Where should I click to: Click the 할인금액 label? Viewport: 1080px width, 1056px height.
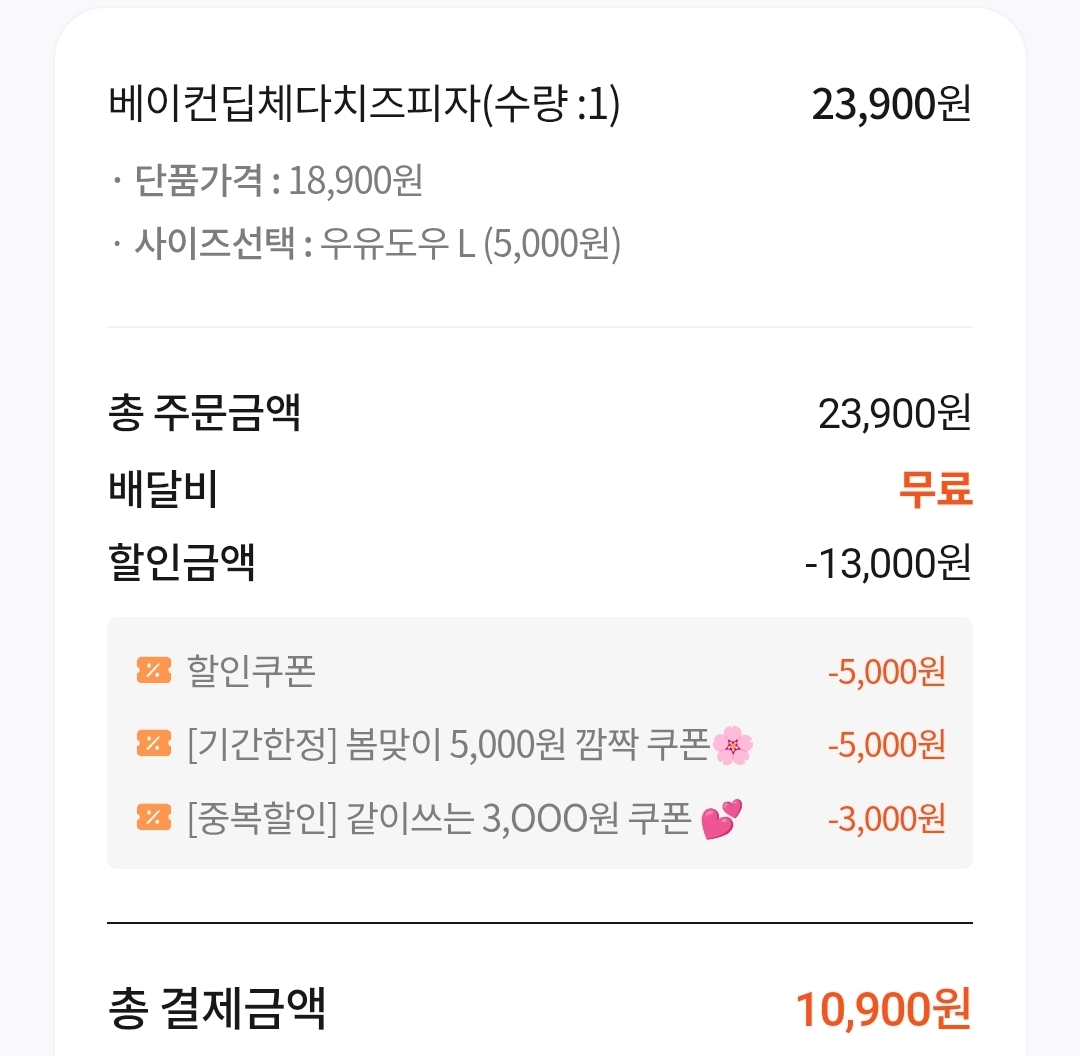[x=182, y=562]
